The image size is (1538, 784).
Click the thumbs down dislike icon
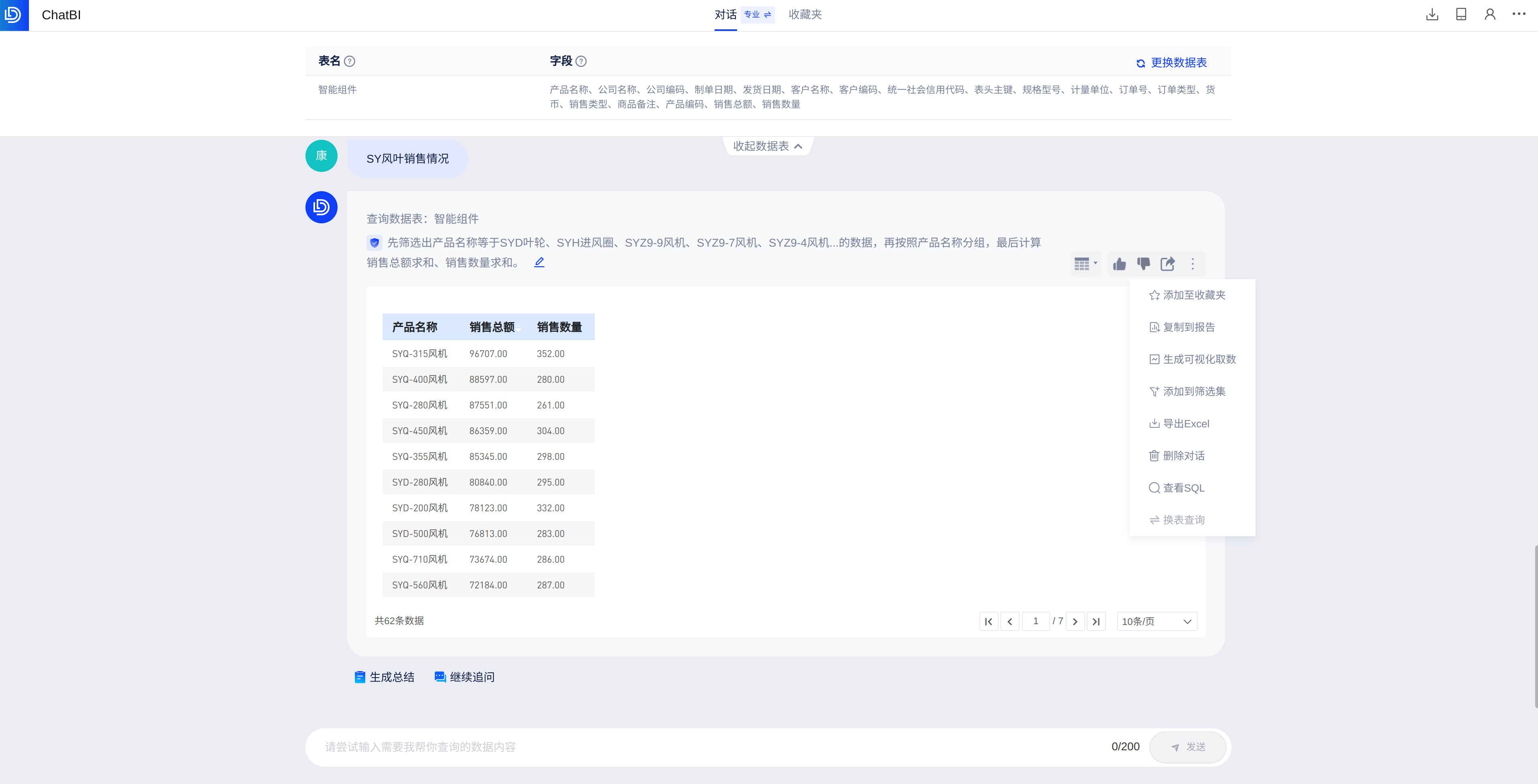[x=1143, y=264]
